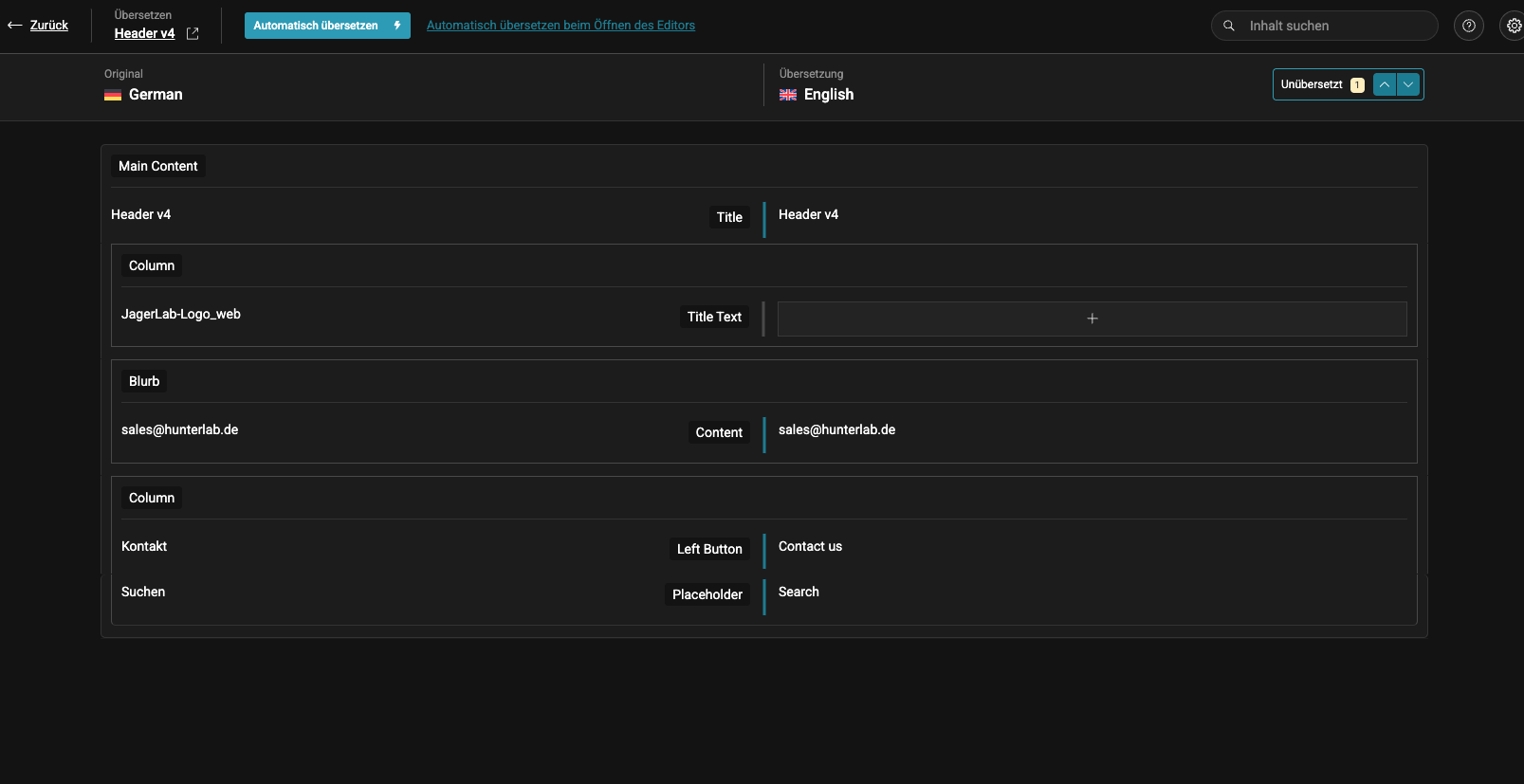Image resolution: width=1524 pixels, height=784 pixels.
Task: Jump to next untranslated item (down chevron)
Action: click(1408, 84)
